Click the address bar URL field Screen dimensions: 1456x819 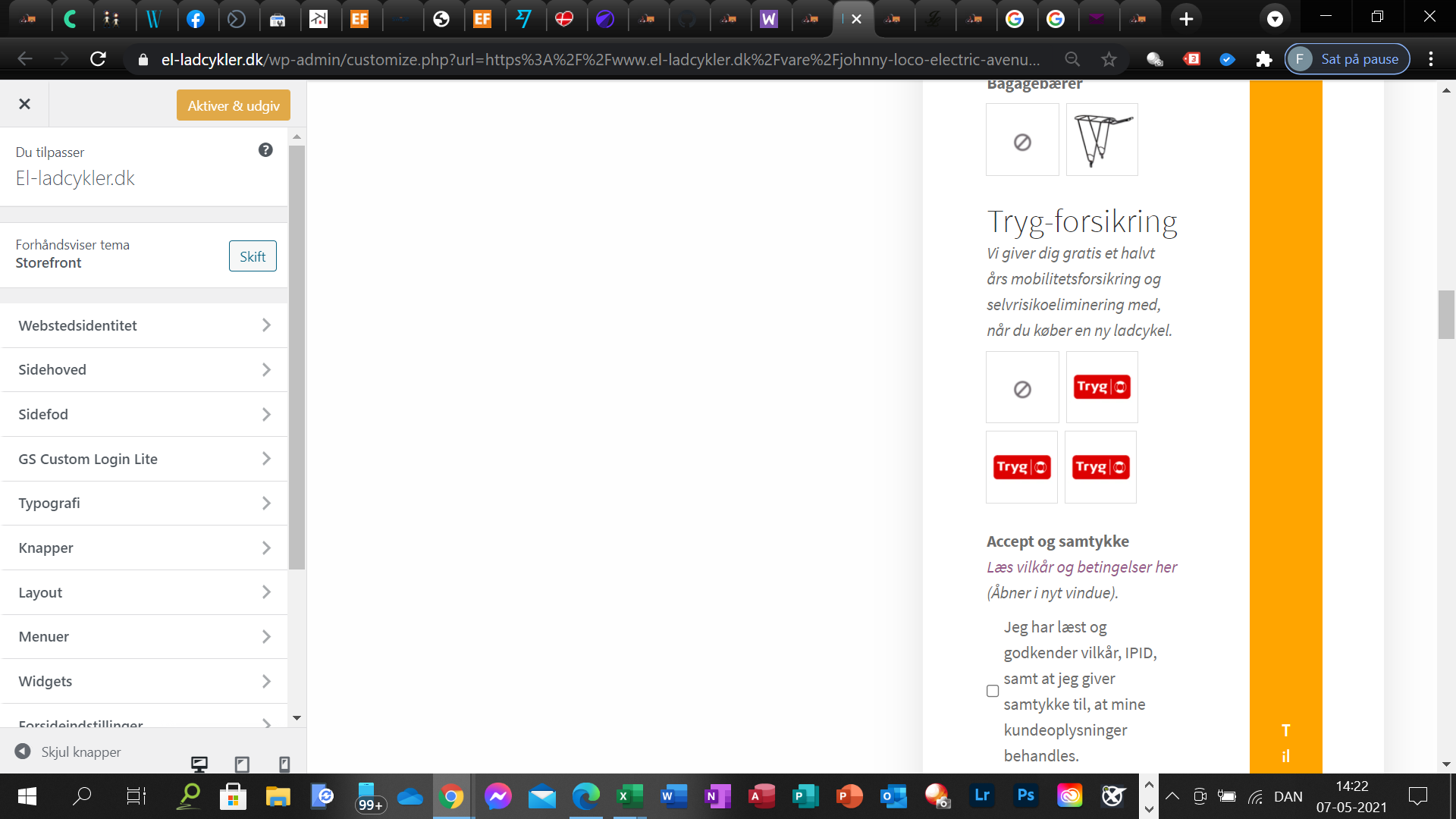pyautogui.click(x=600, y=59)
